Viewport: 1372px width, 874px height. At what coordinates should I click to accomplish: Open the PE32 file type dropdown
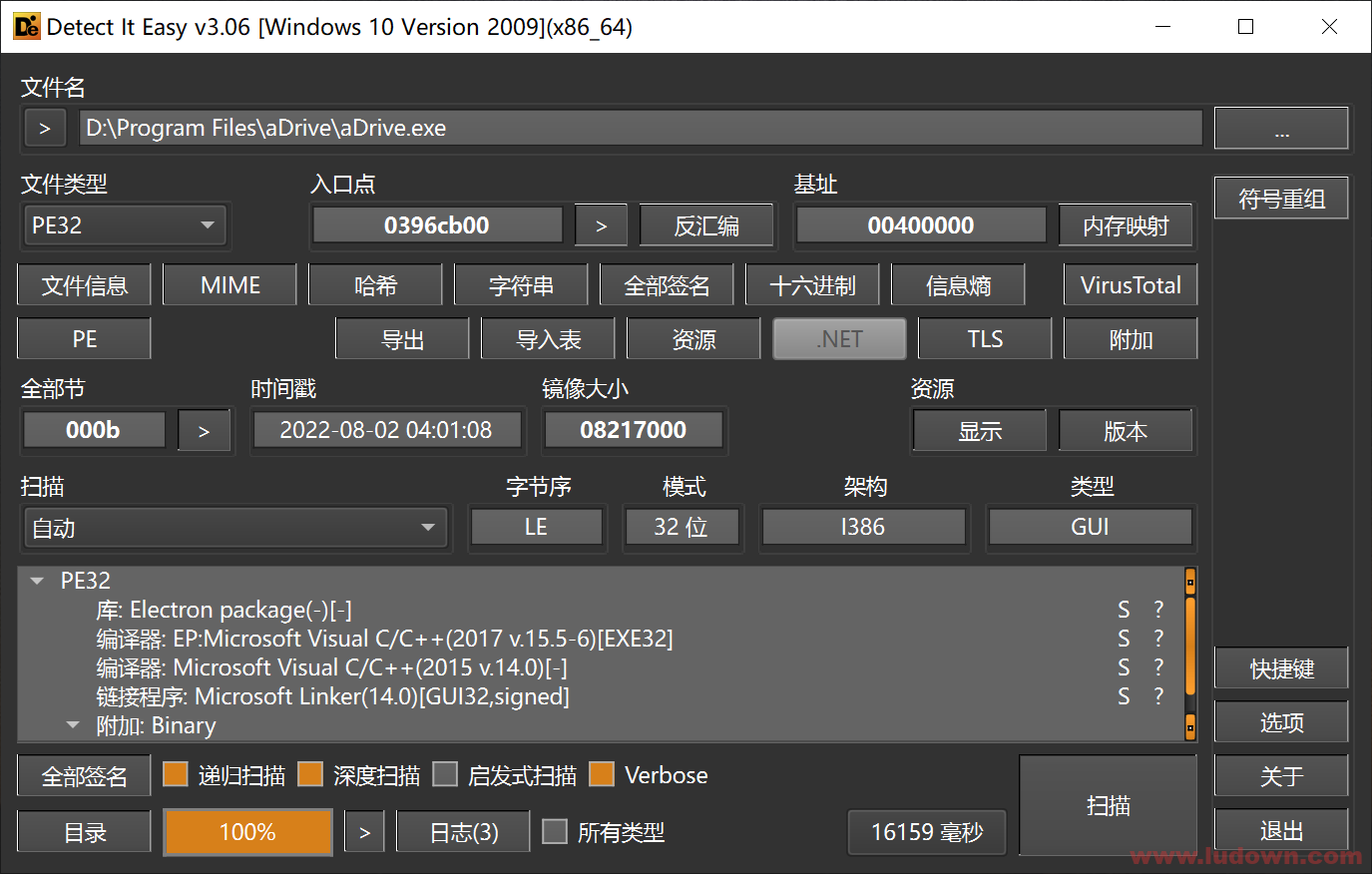(x=125, y=225)
